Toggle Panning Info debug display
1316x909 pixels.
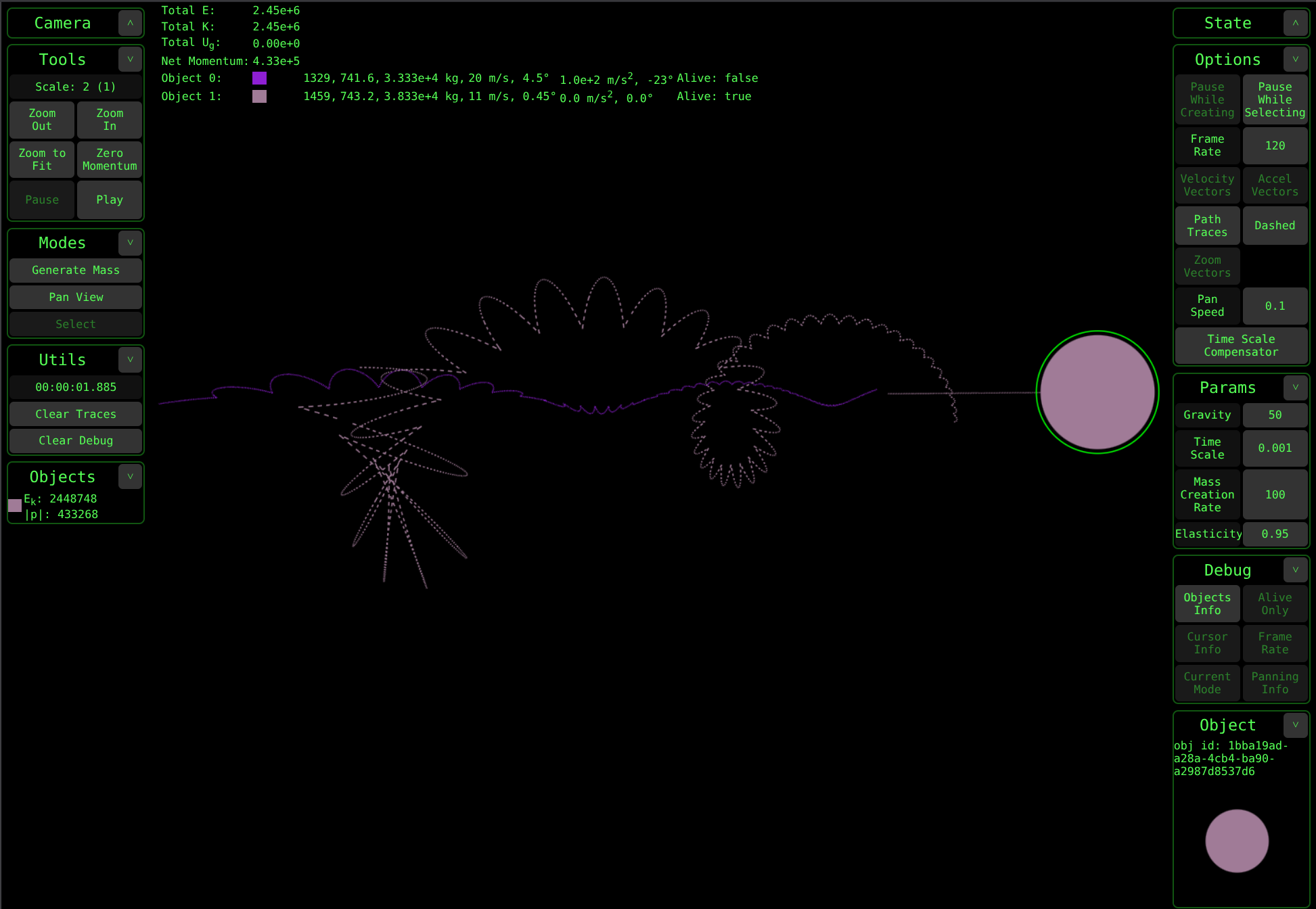[1275, 683]
